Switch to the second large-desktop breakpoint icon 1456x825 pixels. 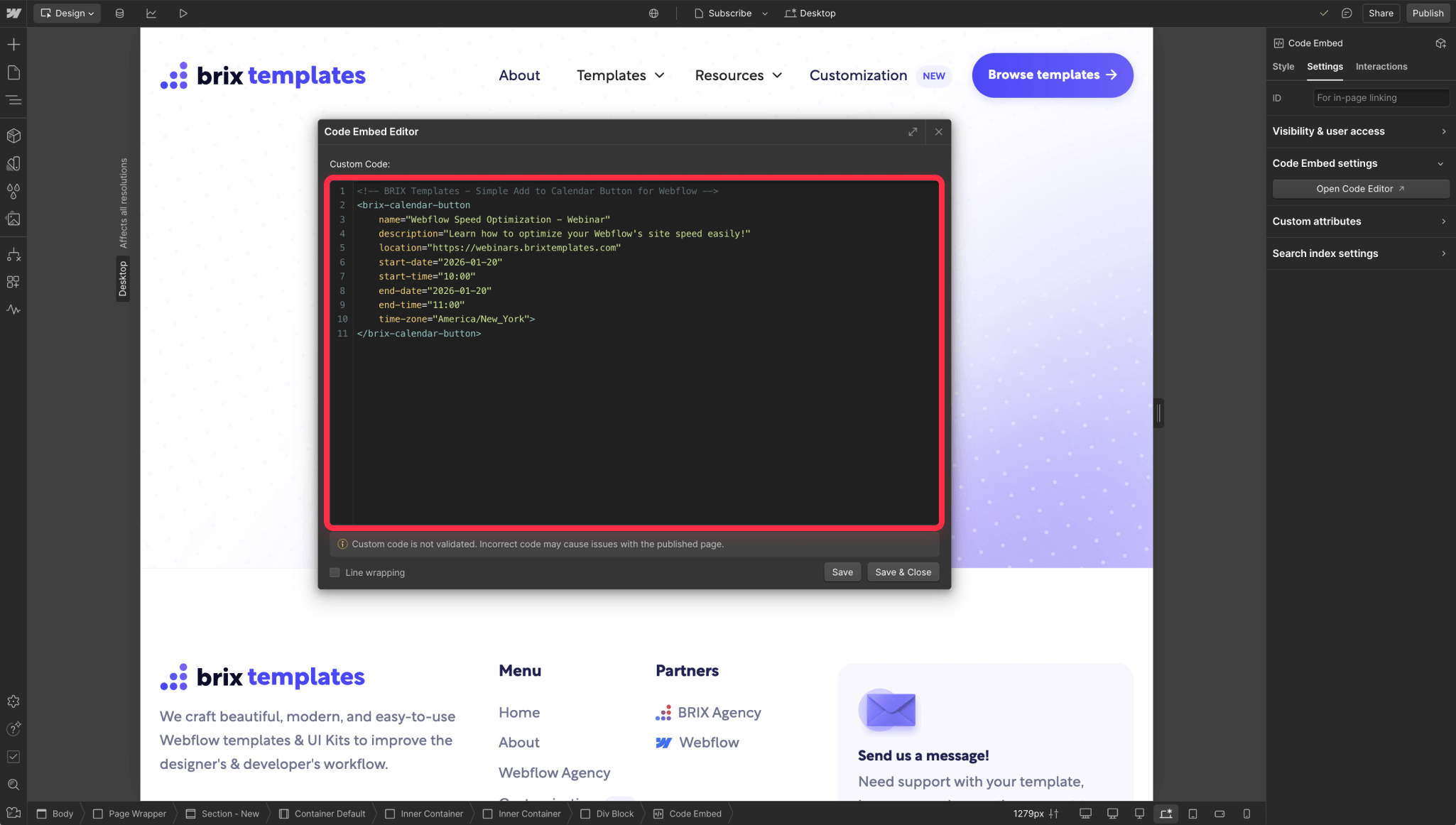1112,814
